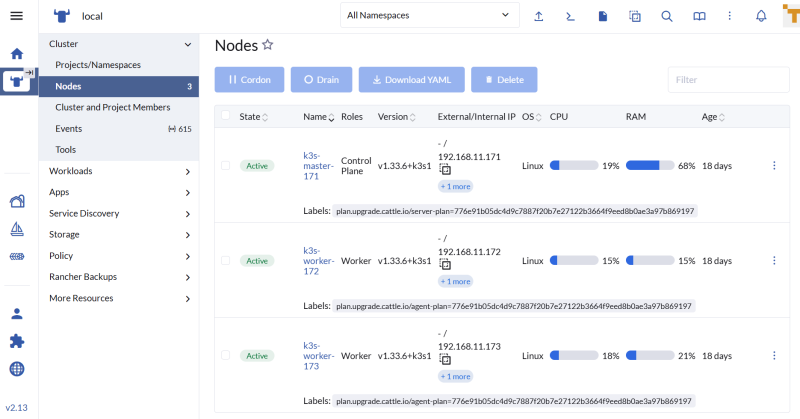The height and width of the screenshot is (419, 800).
Task: Open the notifications bell icon
Action: point(761,16)
